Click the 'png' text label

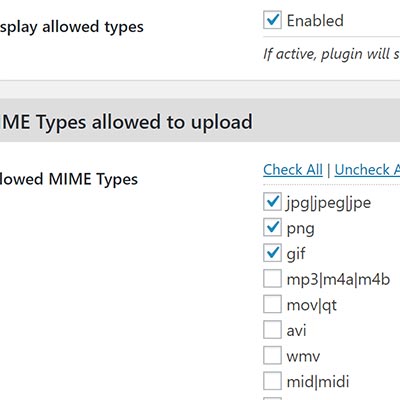300,229
